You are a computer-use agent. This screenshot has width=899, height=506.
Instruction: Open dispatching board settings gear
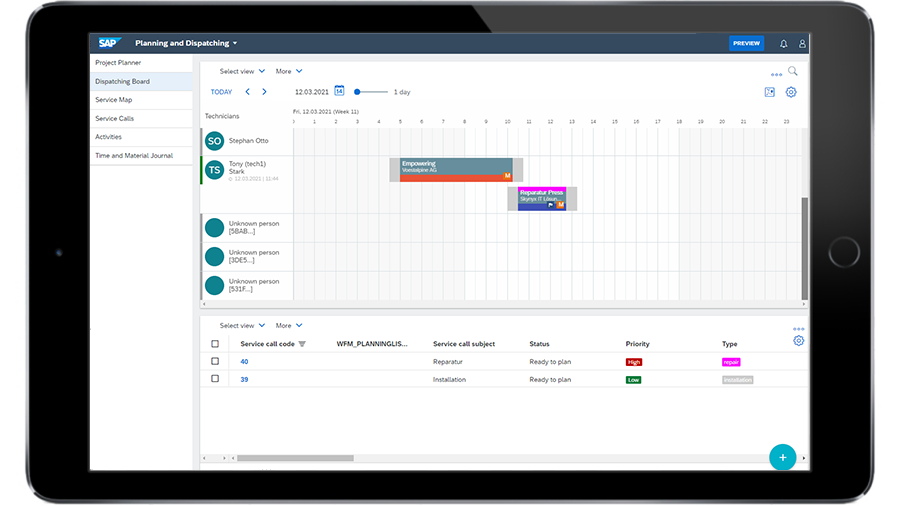tap(791, 92)
